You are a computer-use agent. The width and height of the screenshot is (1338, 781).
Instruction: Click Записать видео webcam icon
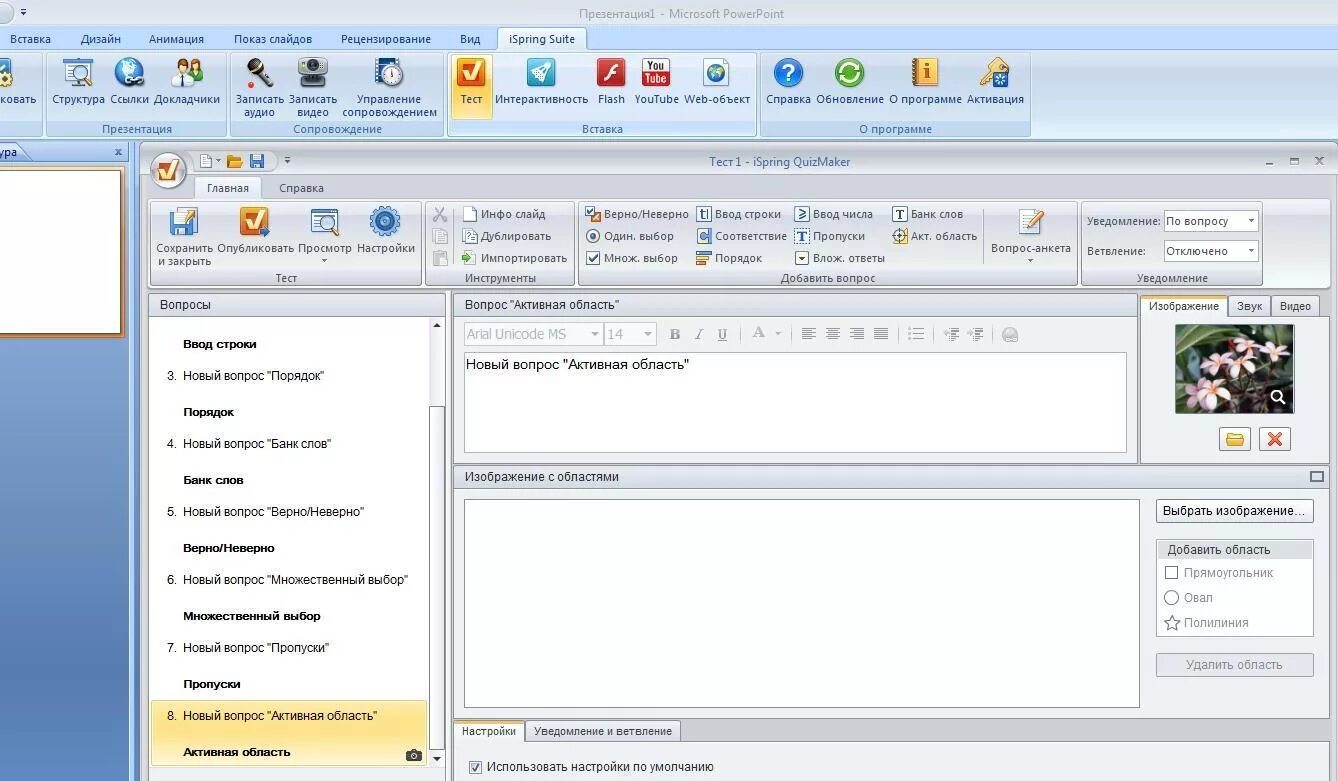click(313, 73)
